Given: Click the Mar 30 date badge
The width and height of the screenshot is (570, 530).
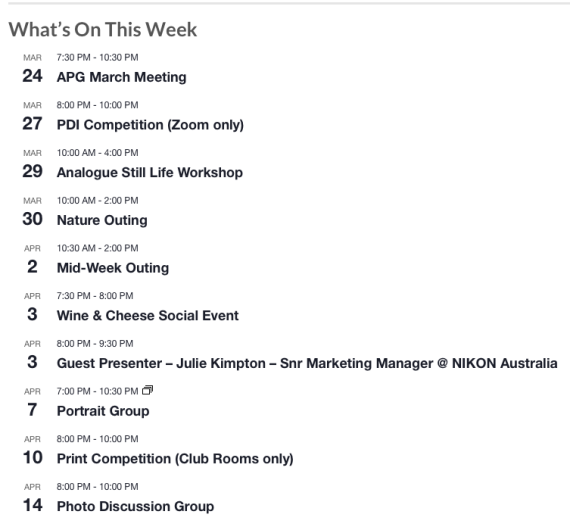Looking at the screenshot, I should point(32,212).
